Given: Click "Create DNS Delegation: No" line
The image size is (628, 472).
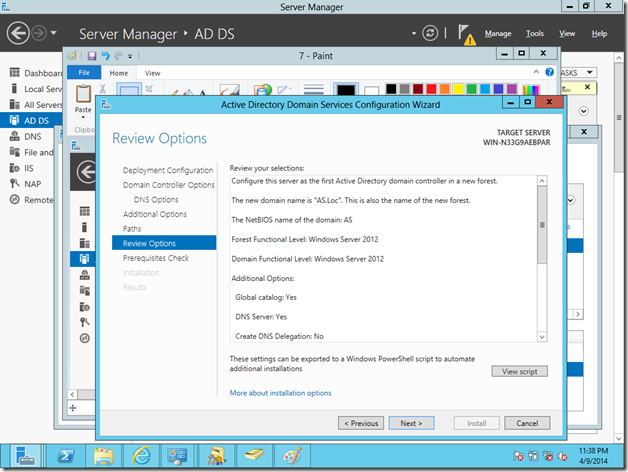Looking at the screenshot, I should pos(280,336).
